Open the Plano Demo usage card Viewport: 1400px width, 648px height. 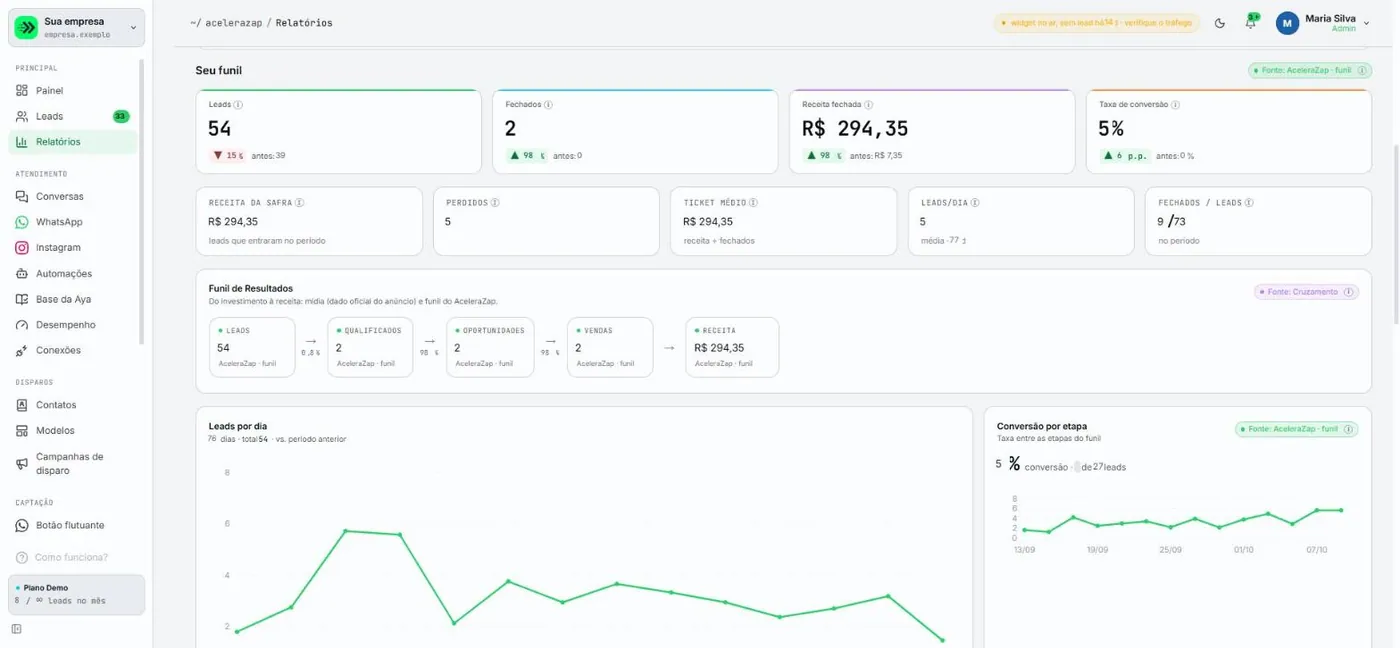(x=77, y=595)
